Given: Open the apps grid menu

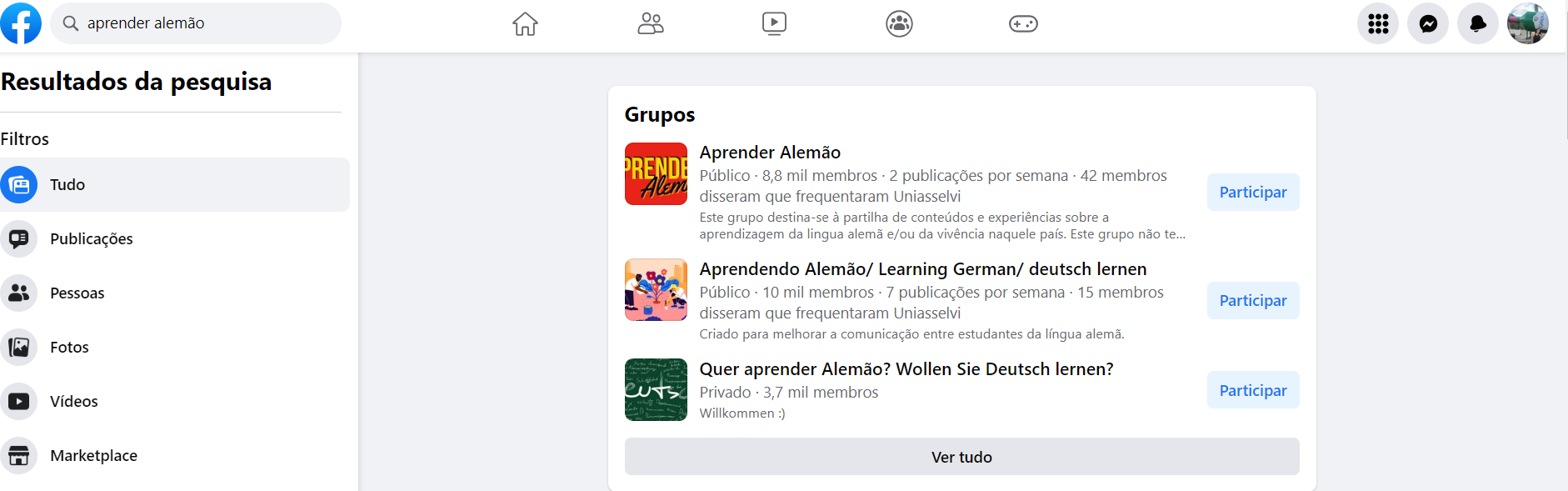Looking at the screenshot, I should (x=1378, y=23).
